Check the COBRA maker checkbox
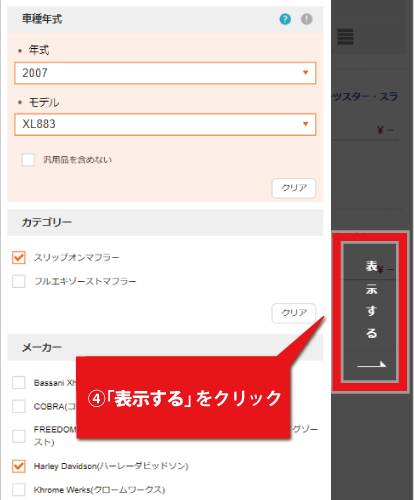 (19, 406)
